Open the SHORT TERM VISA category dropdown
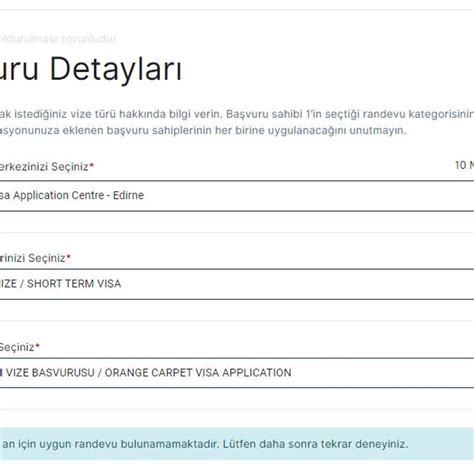474x474 pixels. (x=237, y=284)
